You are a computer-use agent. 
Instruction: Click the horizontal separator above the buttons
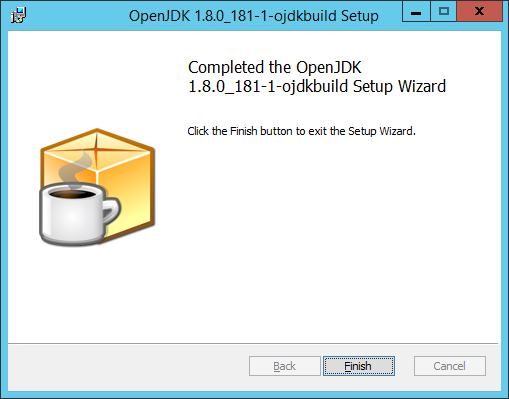tap(253, 343)
